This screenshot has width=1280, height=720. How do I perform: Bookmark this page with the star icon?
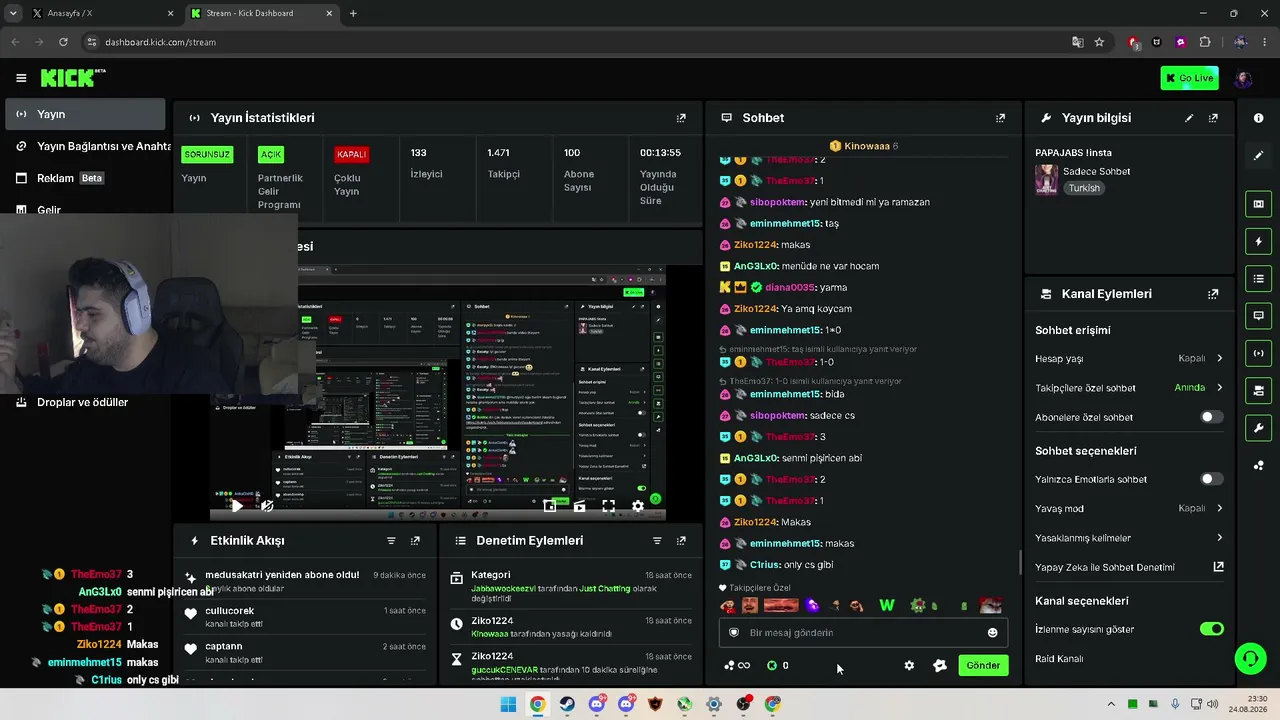point(1099,42)
